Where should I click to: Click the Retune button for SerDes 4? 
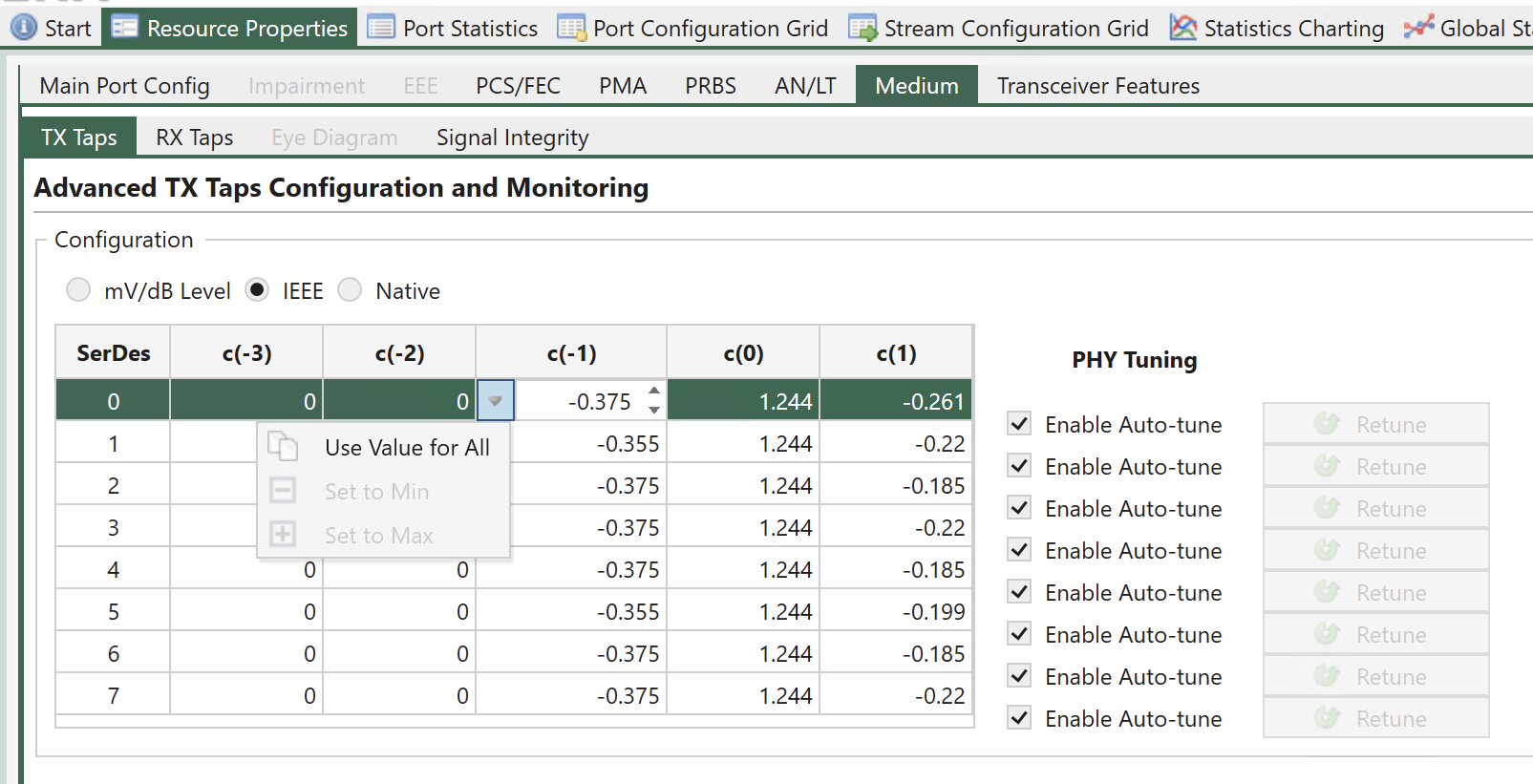pos(1375,592)
